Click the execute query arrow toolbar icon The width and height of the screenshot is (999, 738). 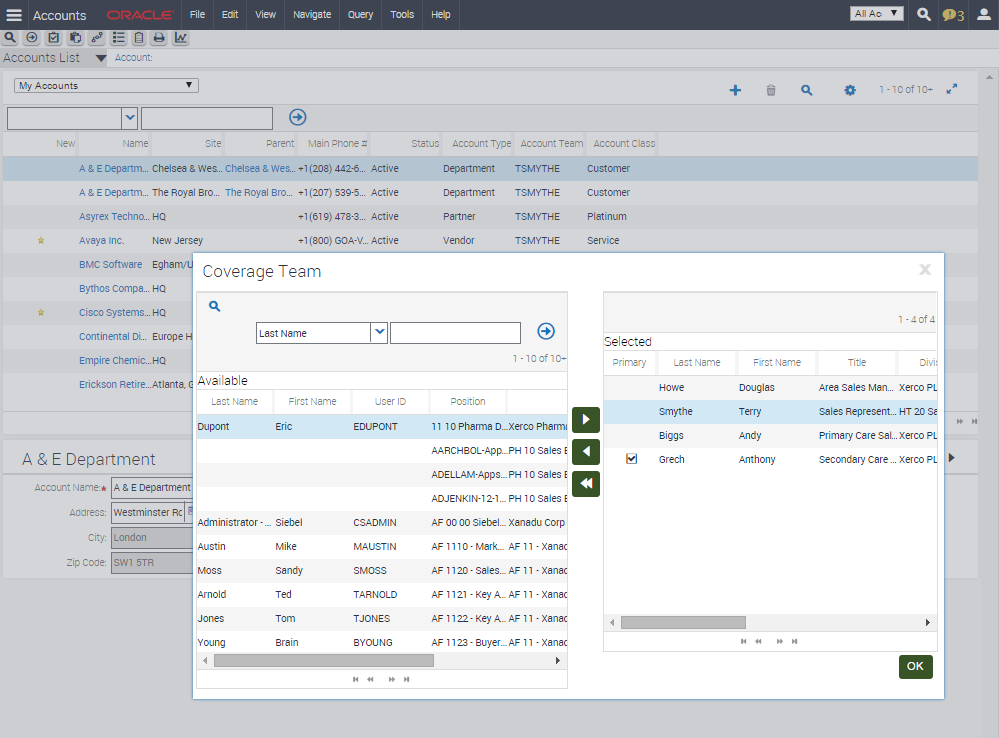31,38
